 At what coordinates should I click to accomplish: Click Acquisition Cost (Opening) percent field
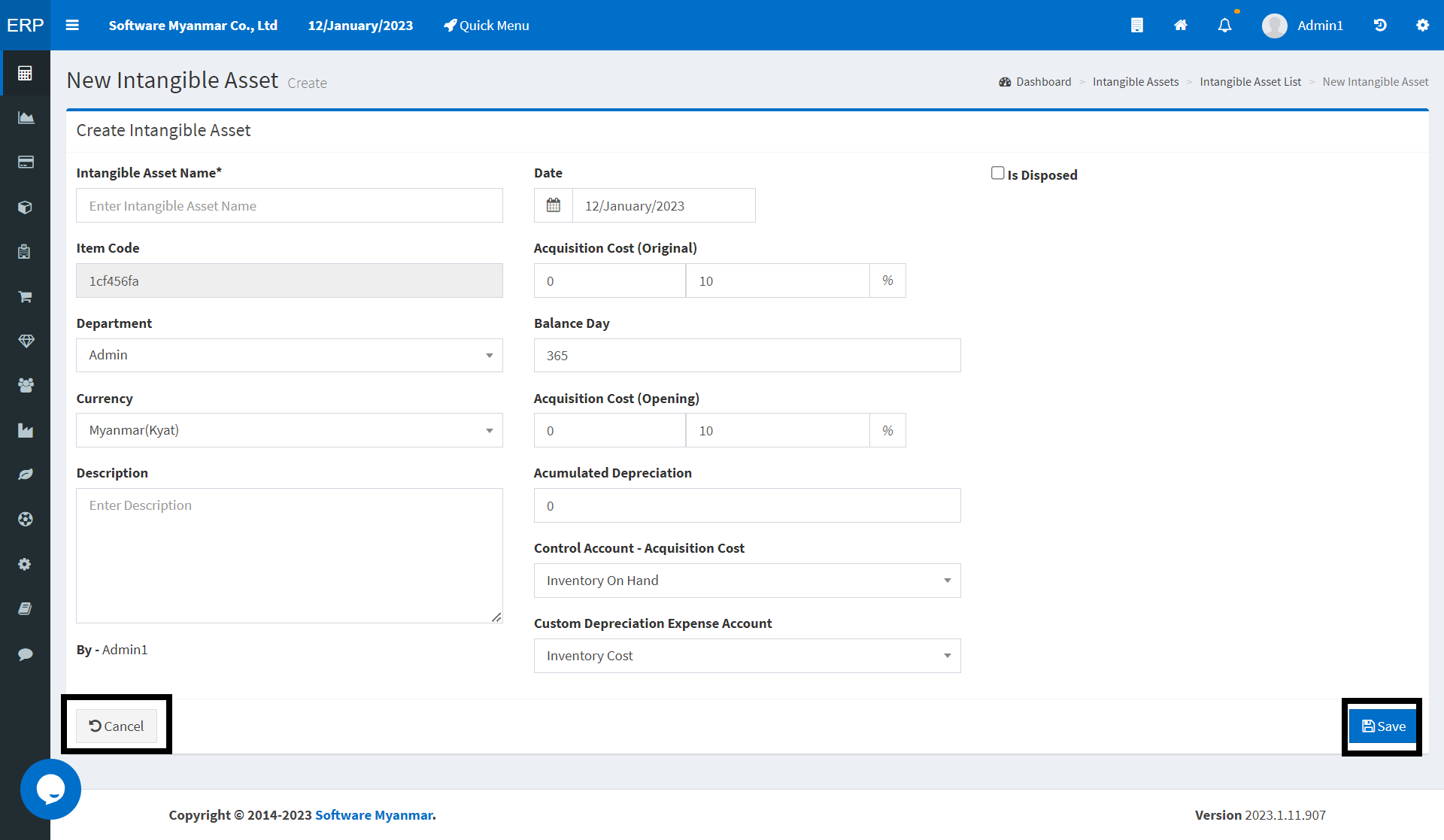(x=778, y=430)
